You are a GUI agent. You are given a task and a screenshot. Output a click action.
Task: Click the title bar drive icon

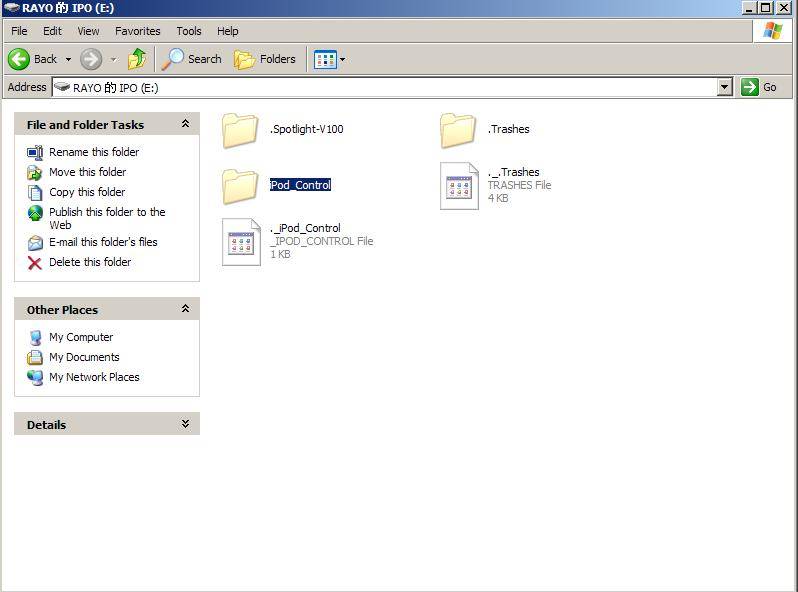(11, 7)
